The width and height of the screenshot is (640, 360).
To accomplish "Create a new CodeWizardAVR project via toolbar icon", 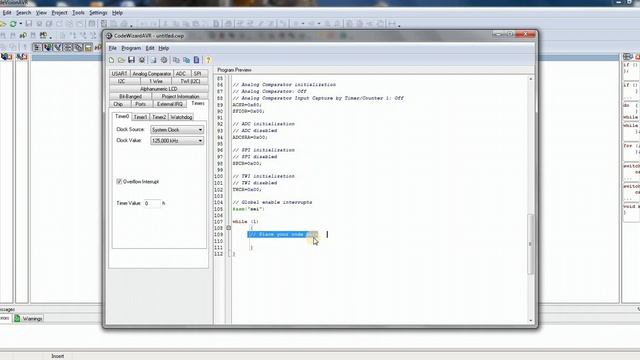I will point(111,60).
